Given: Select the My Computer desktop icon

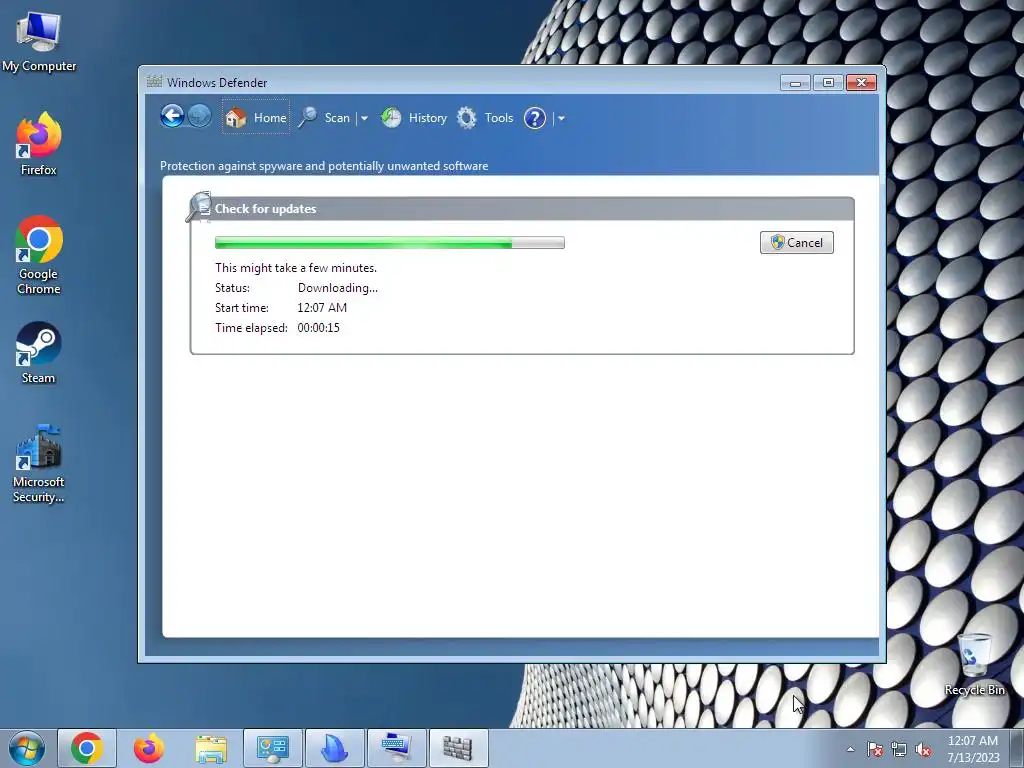Looking at the screenshot, I should (39, 42).
